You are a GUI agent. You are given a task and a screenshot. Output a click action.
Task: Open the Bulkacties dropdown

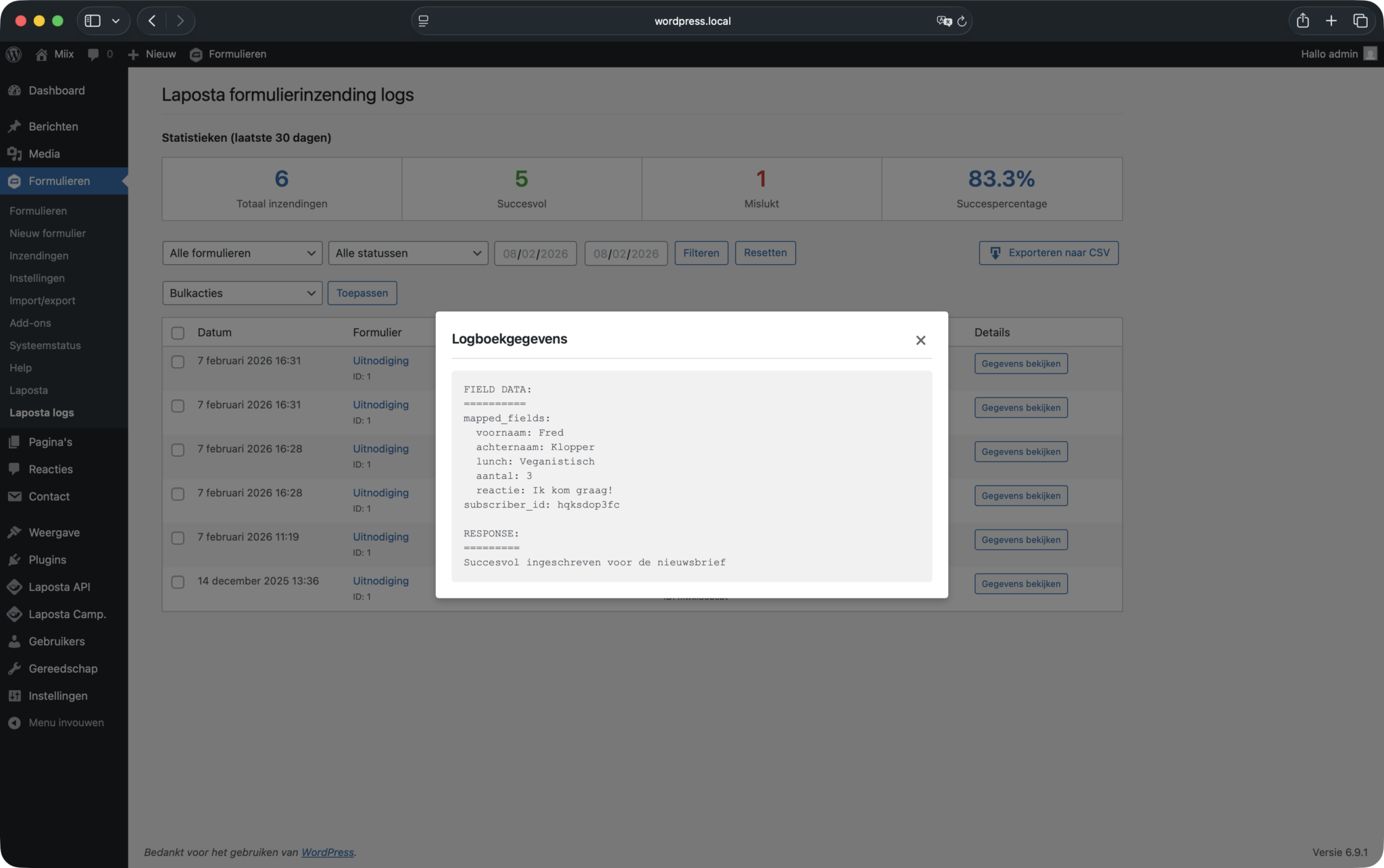(242, 293)
